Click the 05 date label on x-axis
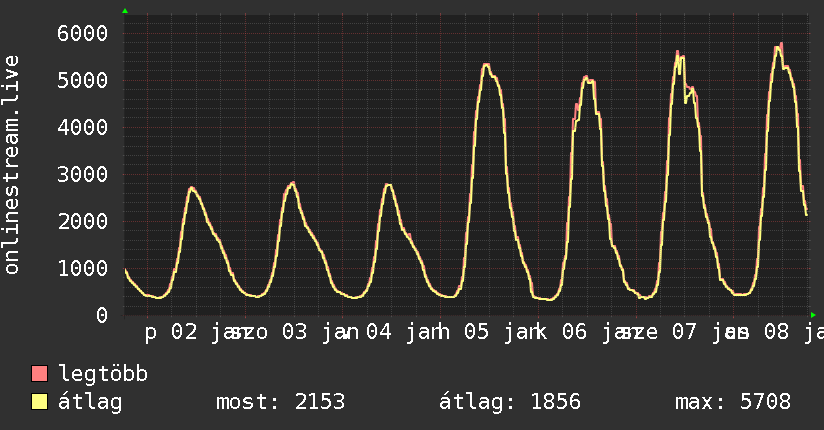The height and width of the screenshot is (430, 824). 476,332
